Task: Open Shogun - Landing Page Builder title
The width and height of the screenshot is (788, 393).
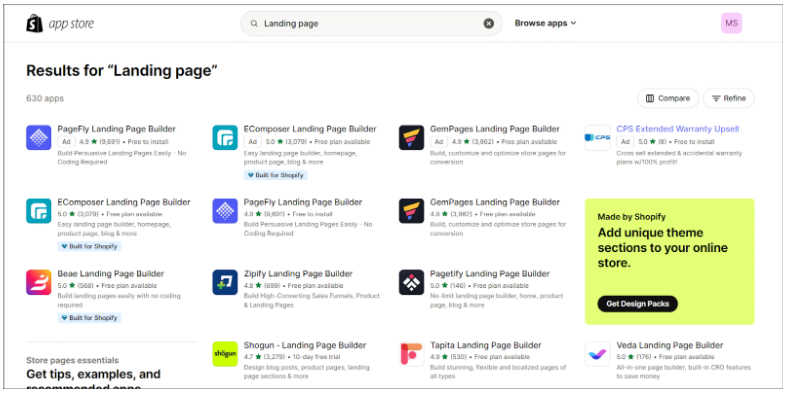Action: pos(305,345)
